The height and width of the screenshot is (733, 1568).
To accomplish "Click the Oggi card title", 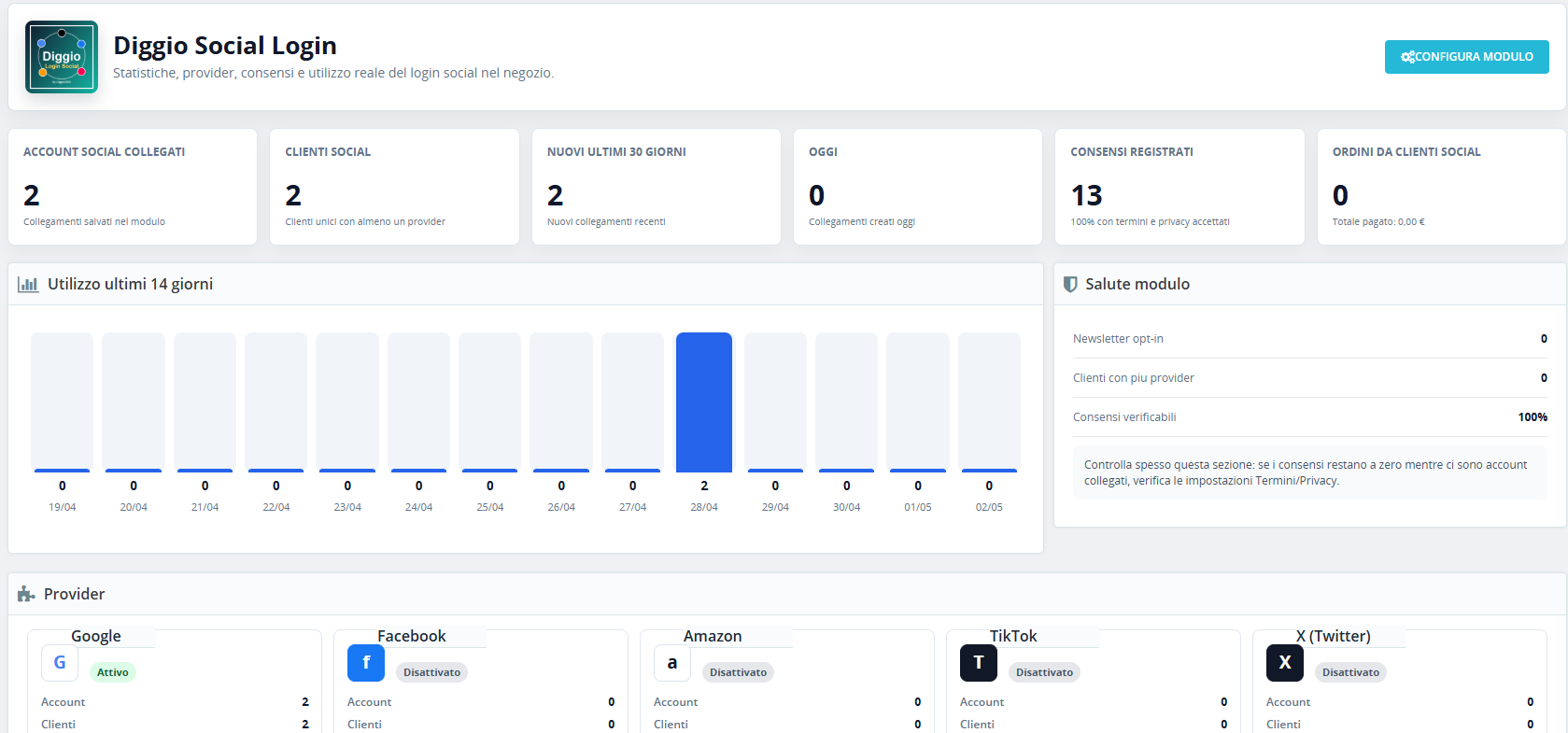I will pos(823,152).
